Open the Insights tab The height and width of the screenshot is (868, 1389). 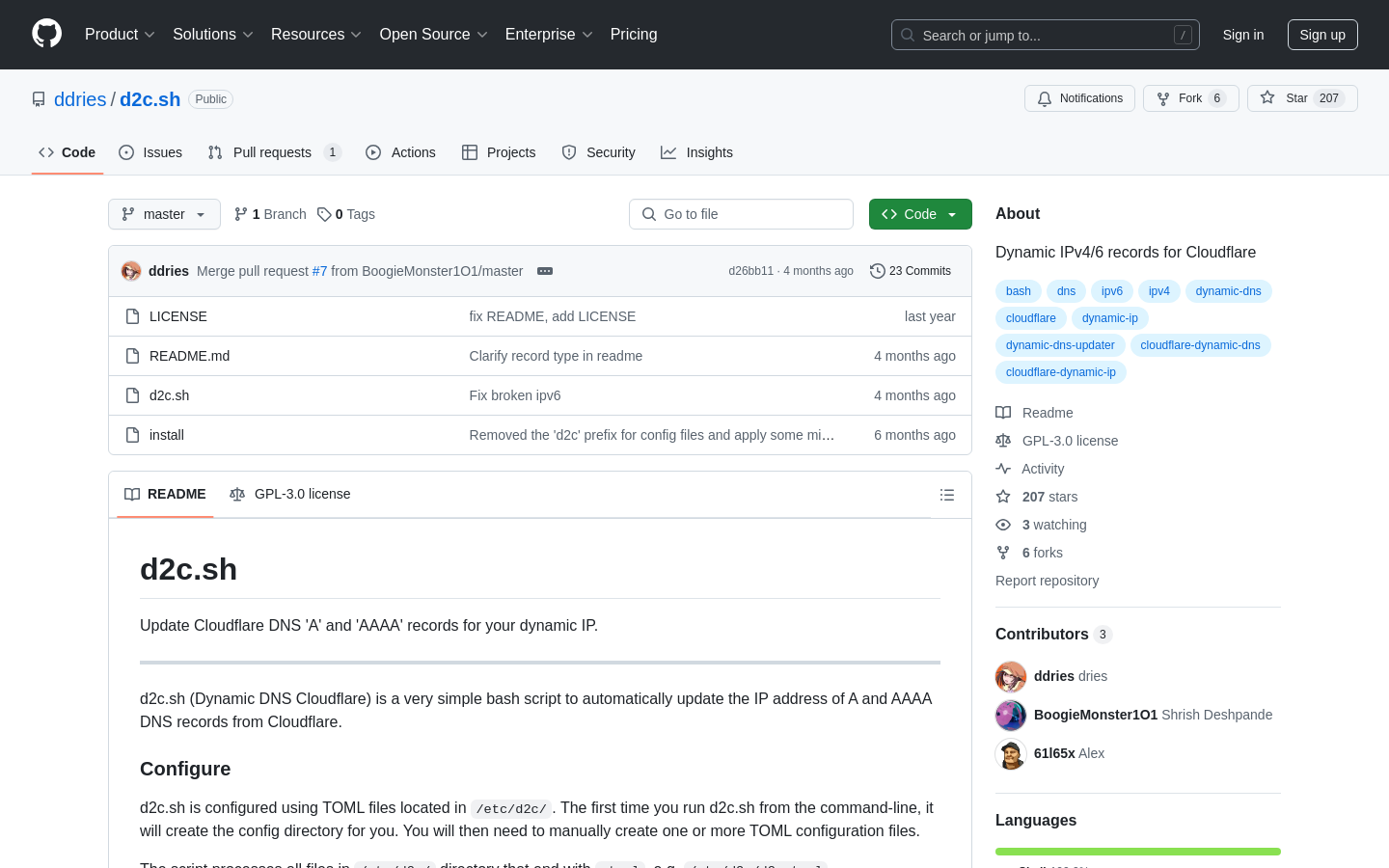pyautogui.click(x=696, y=152)
